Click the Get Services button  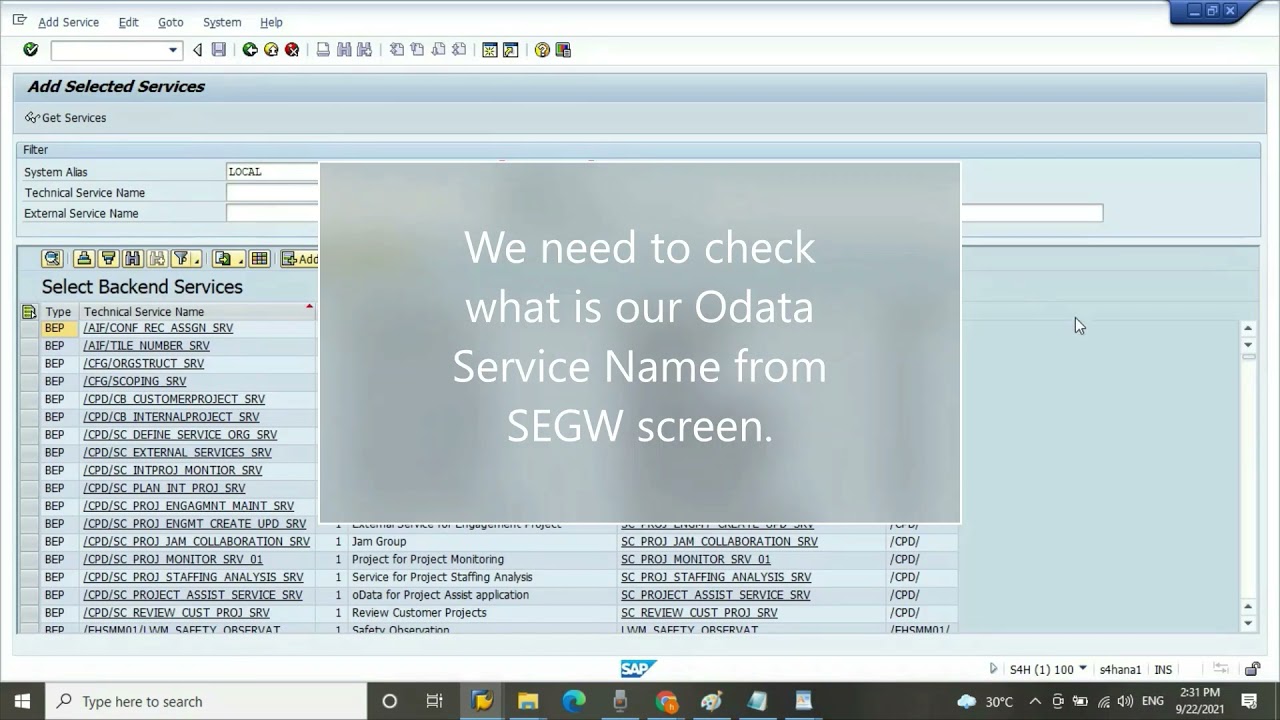point(66,118)
